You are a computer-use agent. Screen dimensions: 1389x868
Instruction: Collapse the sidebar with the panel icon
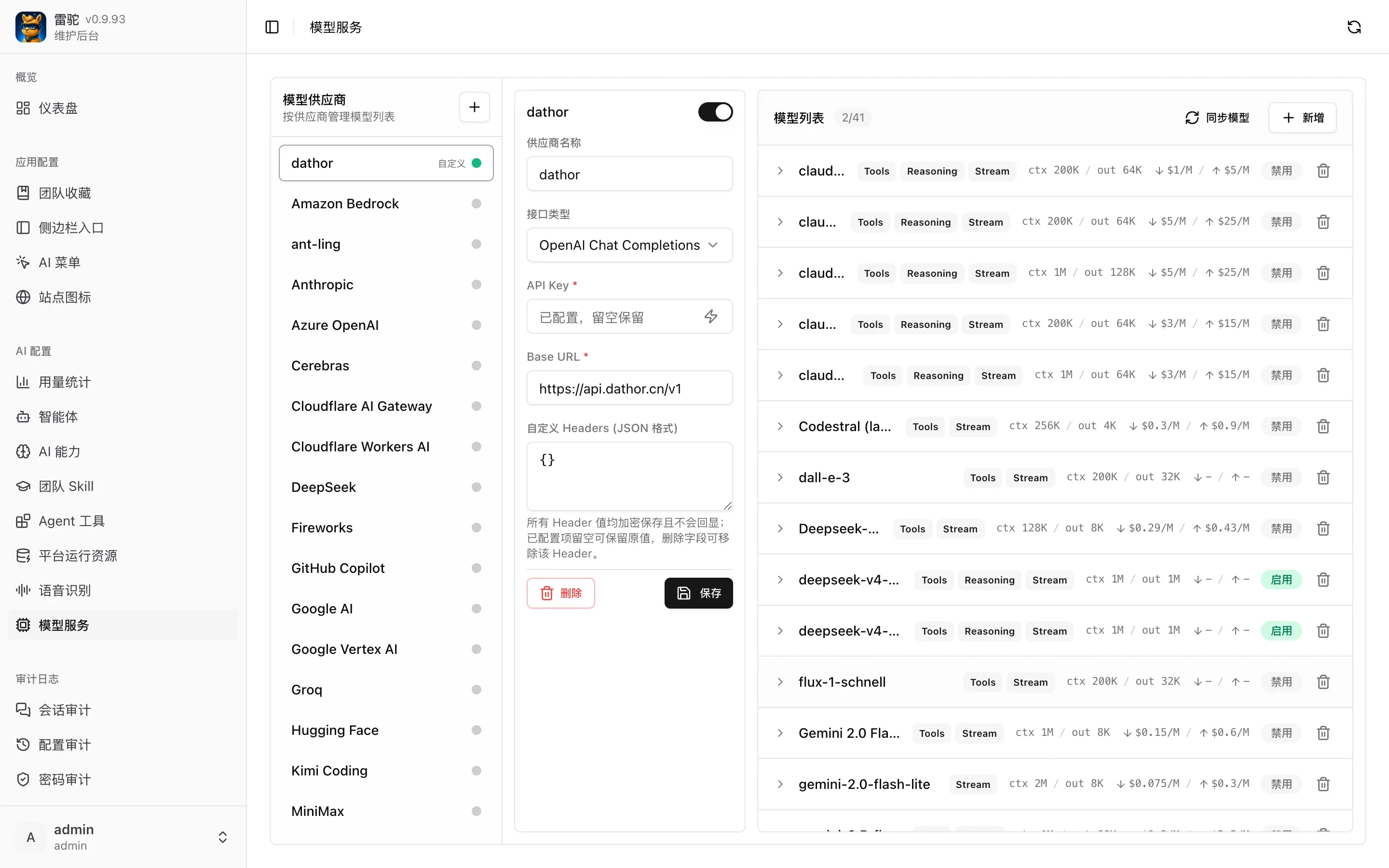272,27
